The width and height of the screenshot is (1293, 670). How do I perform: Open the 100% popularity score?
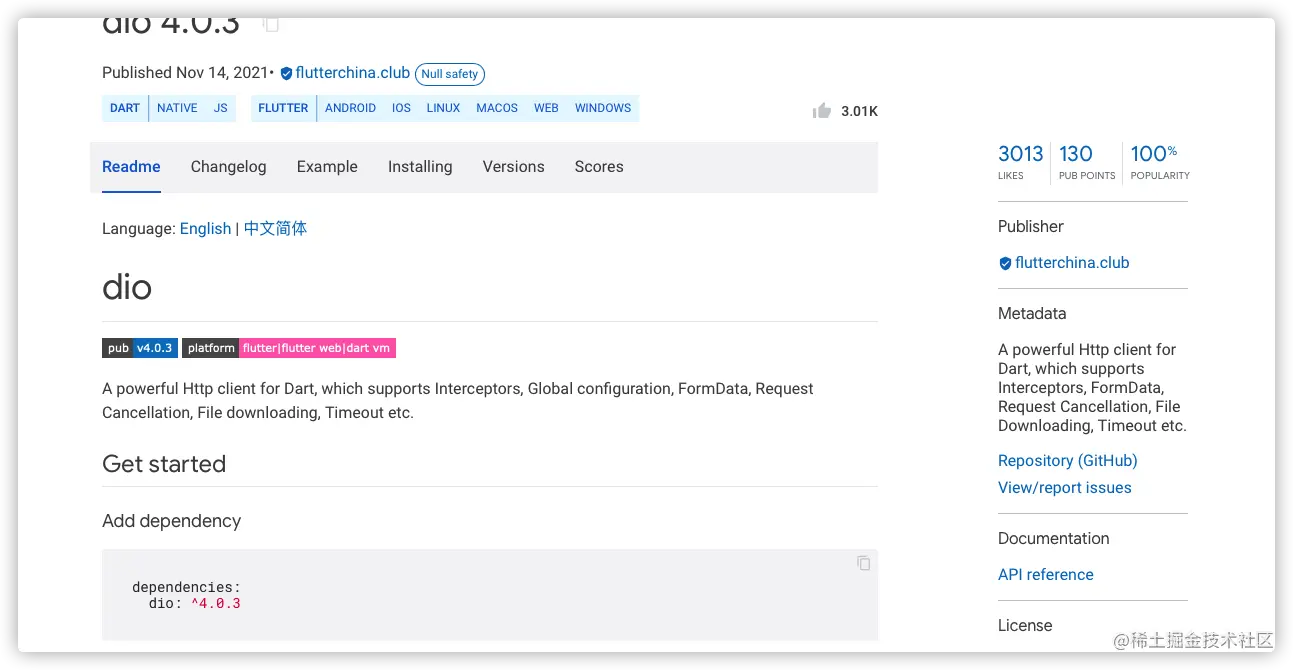pos(1160,162)
